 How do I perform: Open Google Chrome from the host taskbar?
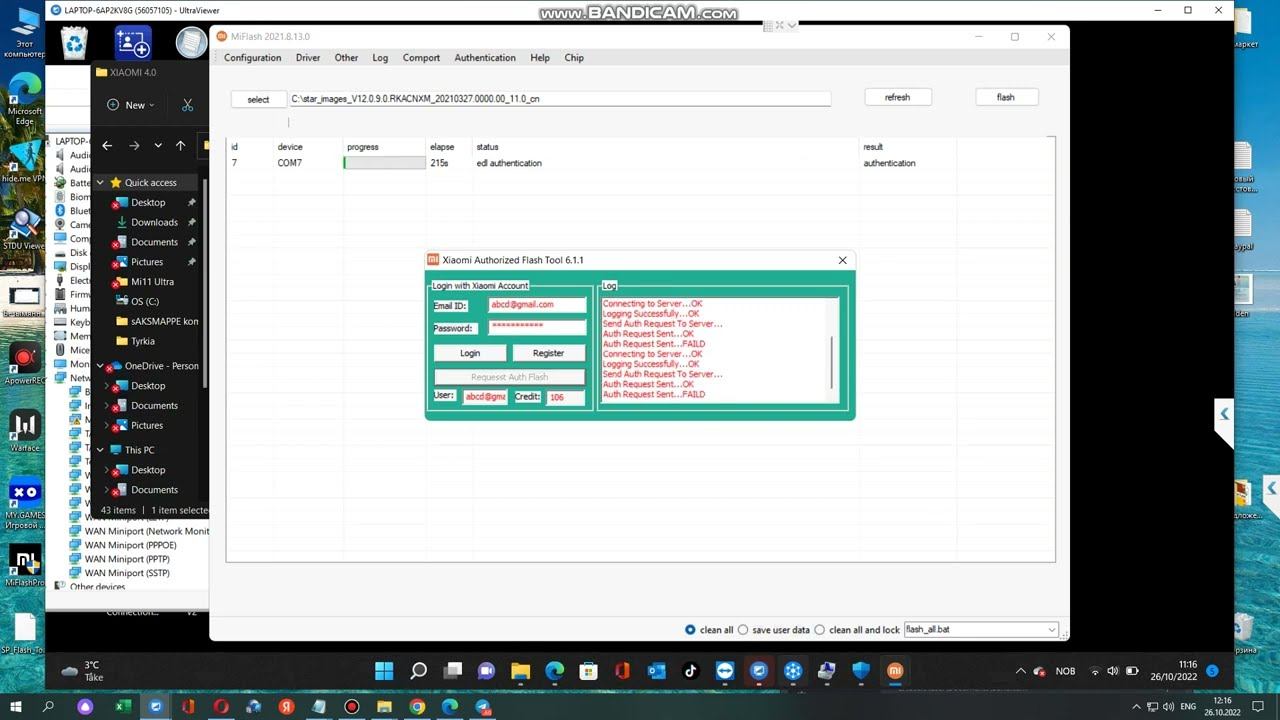(417, 707)
